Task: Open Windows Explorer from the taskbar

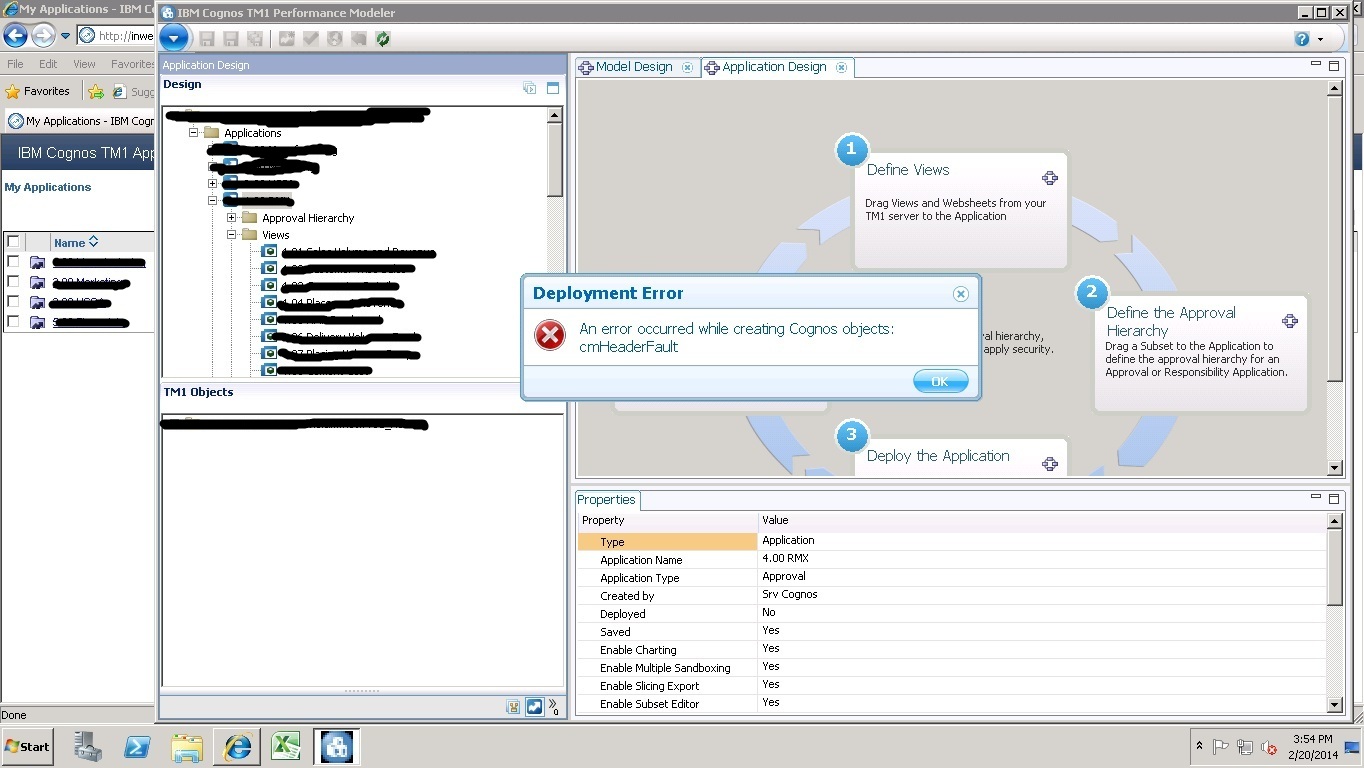Action: pyautogui.click(x=187, y=747)
